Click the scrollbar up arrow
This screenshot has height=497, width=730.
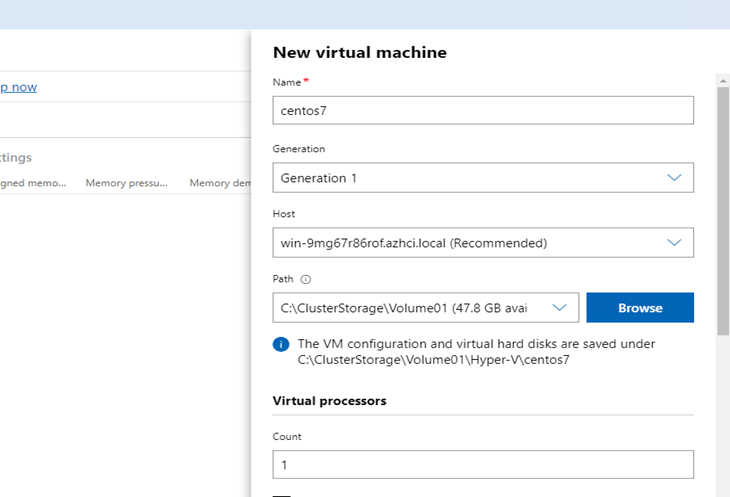point(722,79)
